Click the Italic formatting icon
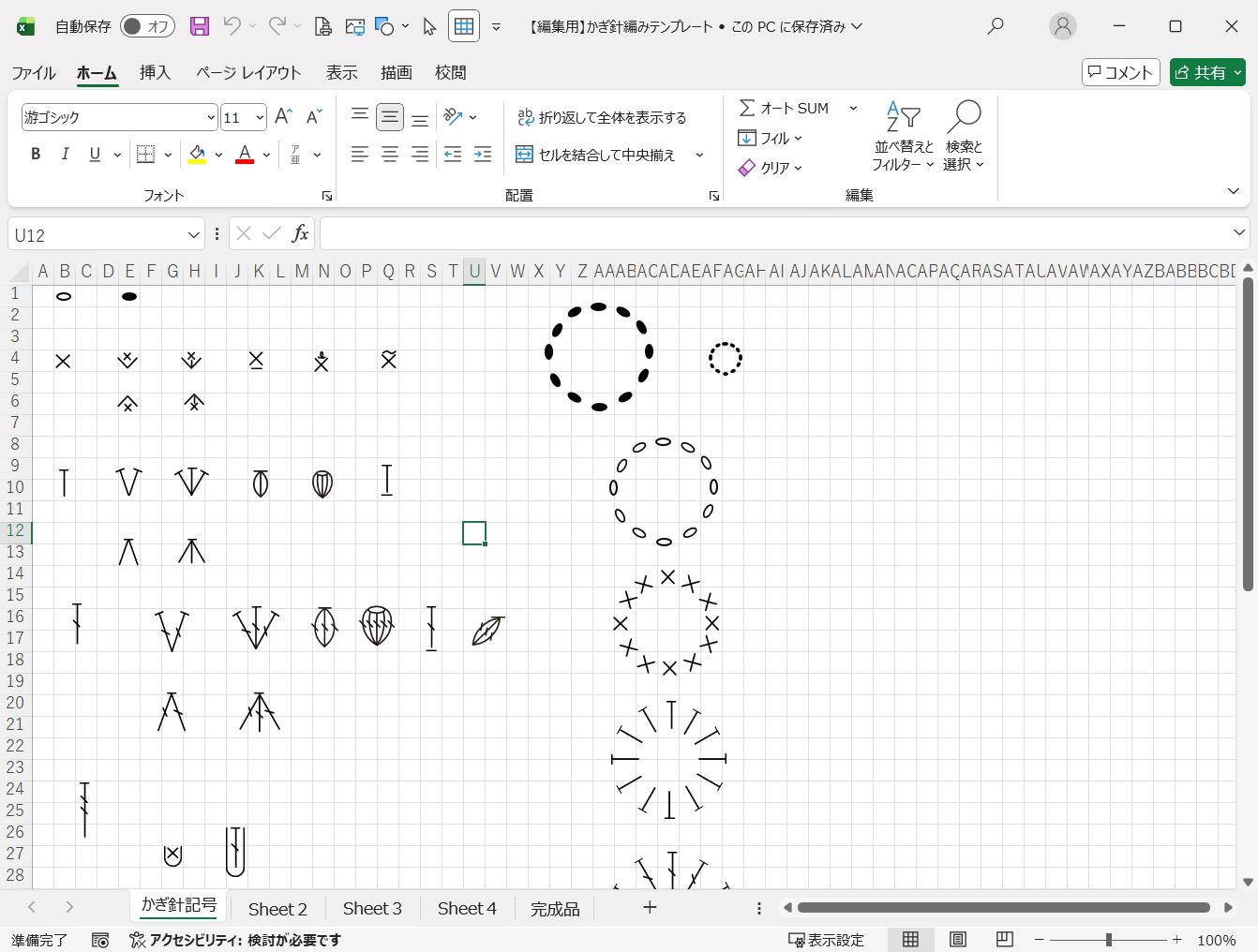This screenshot has height=952, width=1258. (65, 155)
